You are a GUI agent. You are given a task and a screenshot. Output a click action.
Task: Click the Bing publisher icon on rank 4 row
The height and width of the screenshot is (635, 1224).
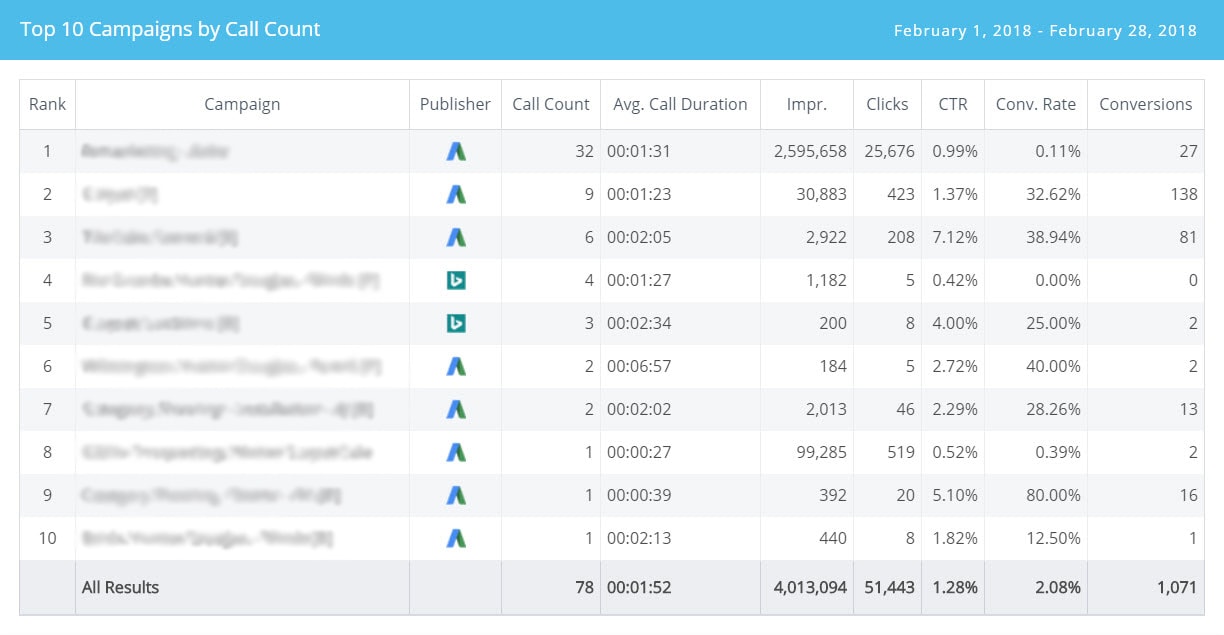point(455,280)
